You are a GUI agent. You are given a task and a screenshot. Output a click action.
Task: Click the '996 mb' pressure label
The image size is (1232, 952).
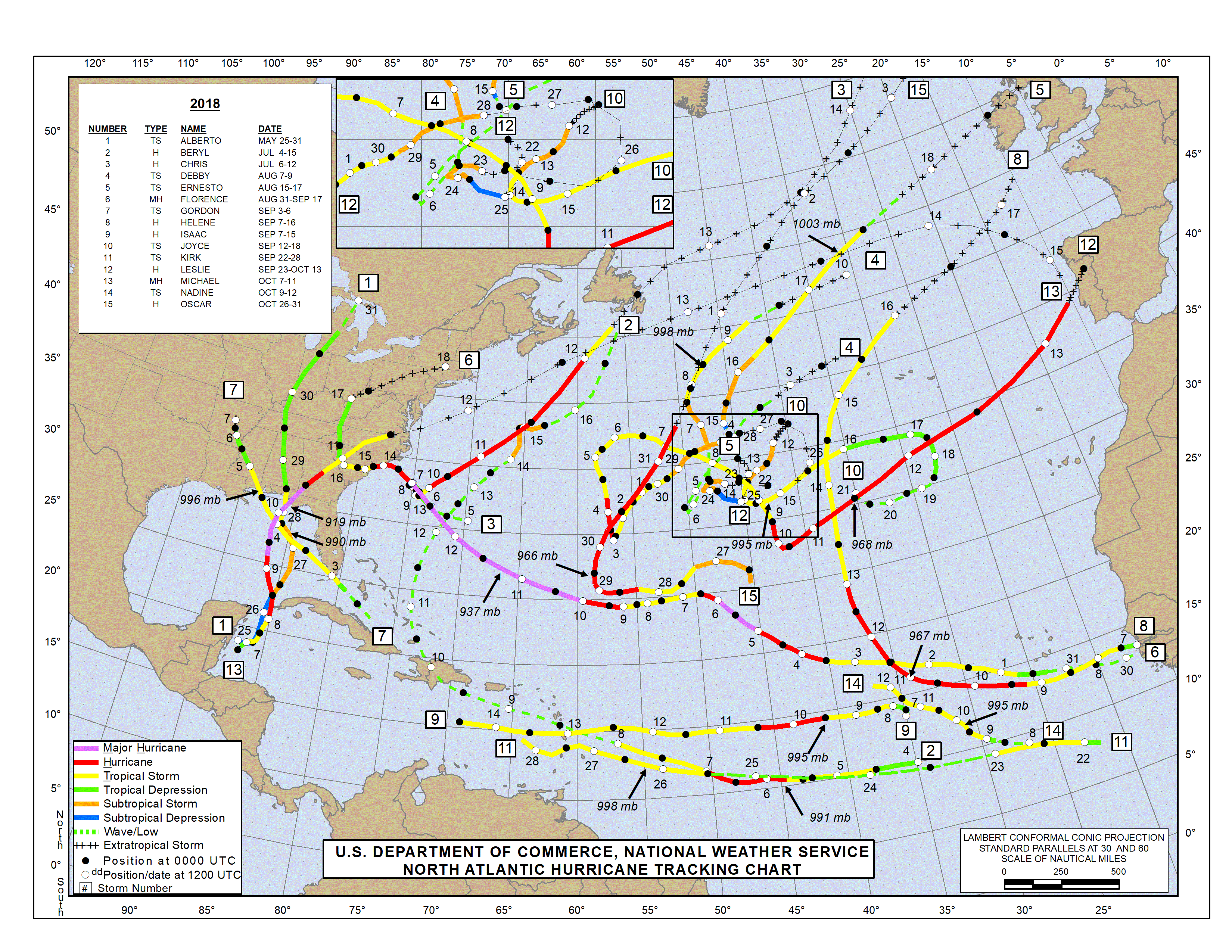(200, 500)
